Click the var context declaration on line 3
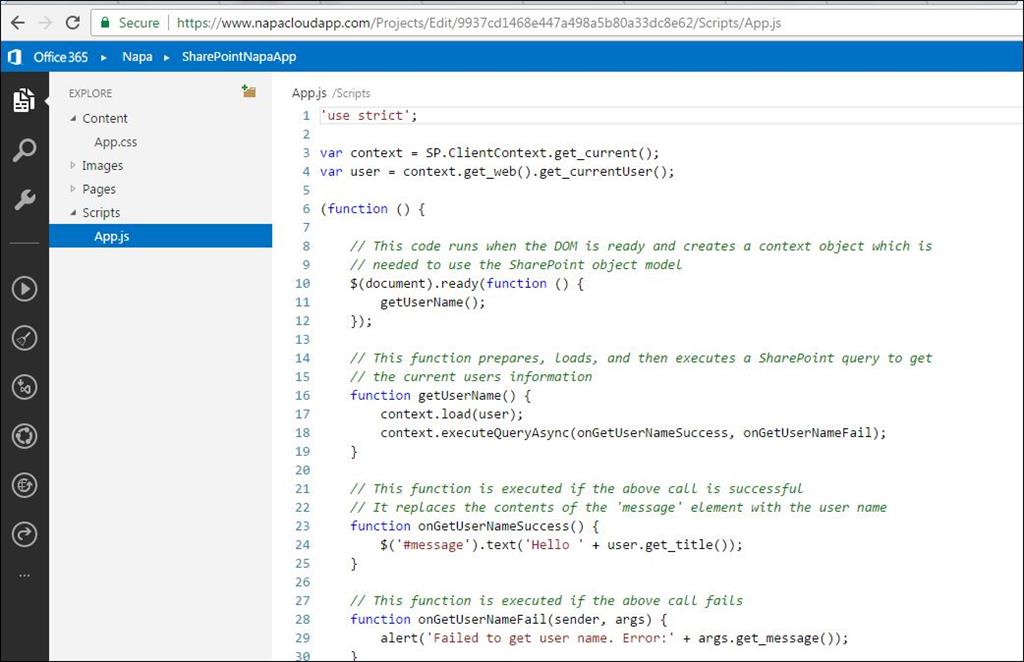Viewport: 1024px width, 662px height. (490, 153)
